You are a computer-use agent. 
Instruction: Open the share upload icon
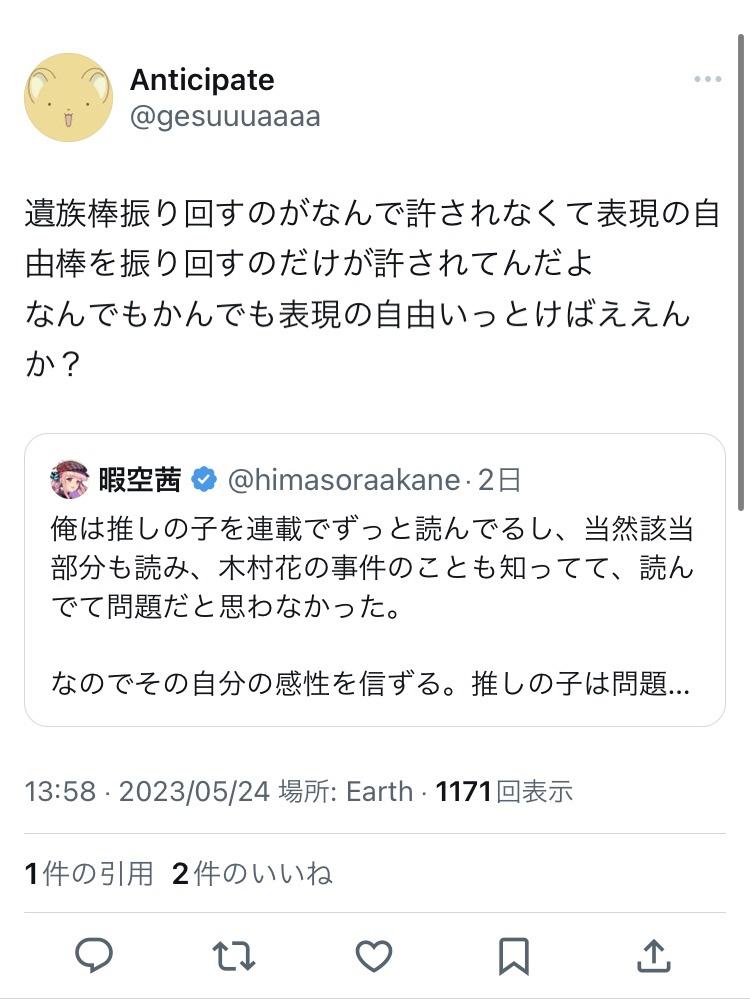(654, 955)
